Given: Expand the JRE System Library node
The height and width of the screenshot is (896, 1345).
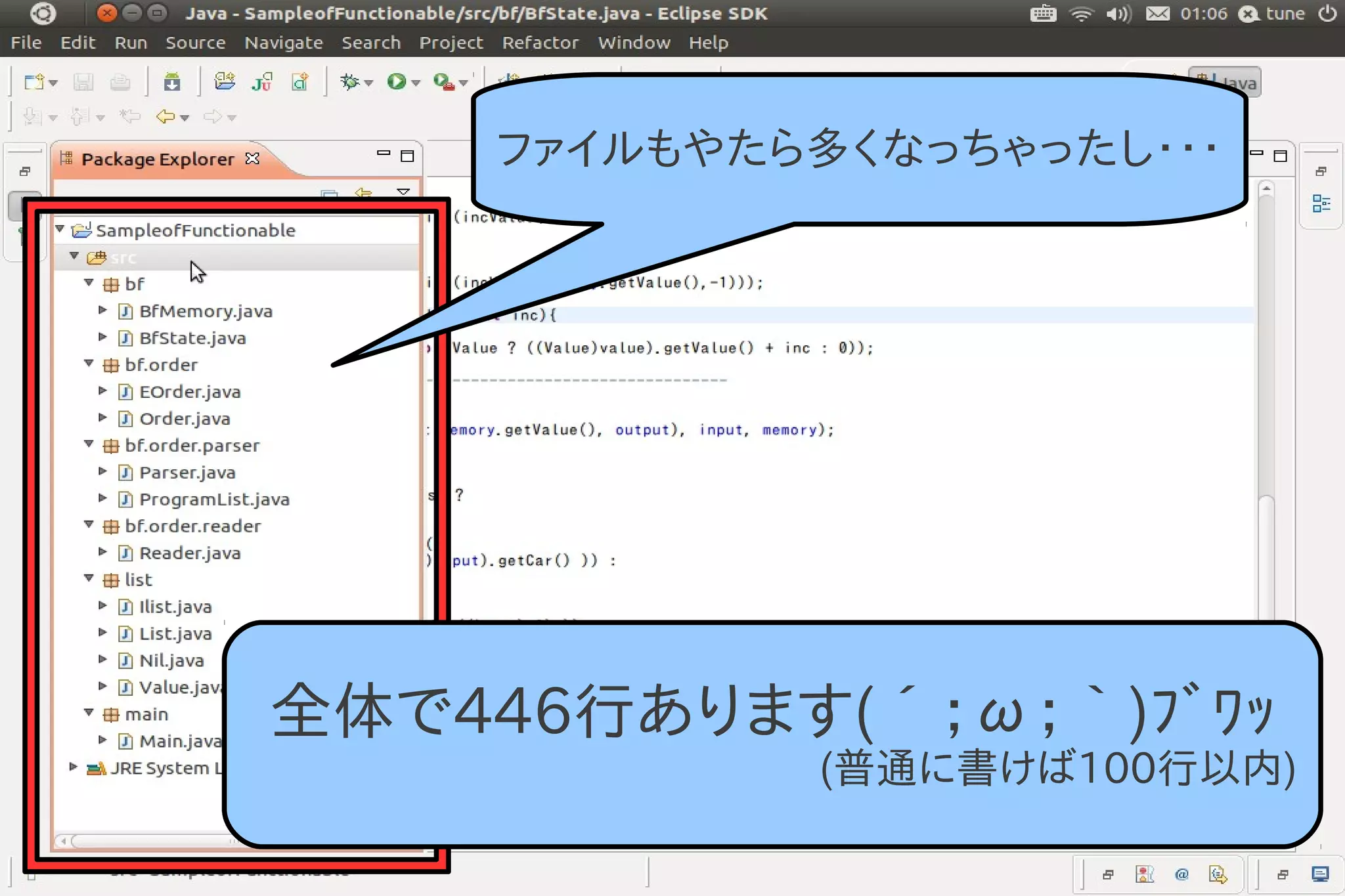Looking at the screenshot, I should 74,767.
